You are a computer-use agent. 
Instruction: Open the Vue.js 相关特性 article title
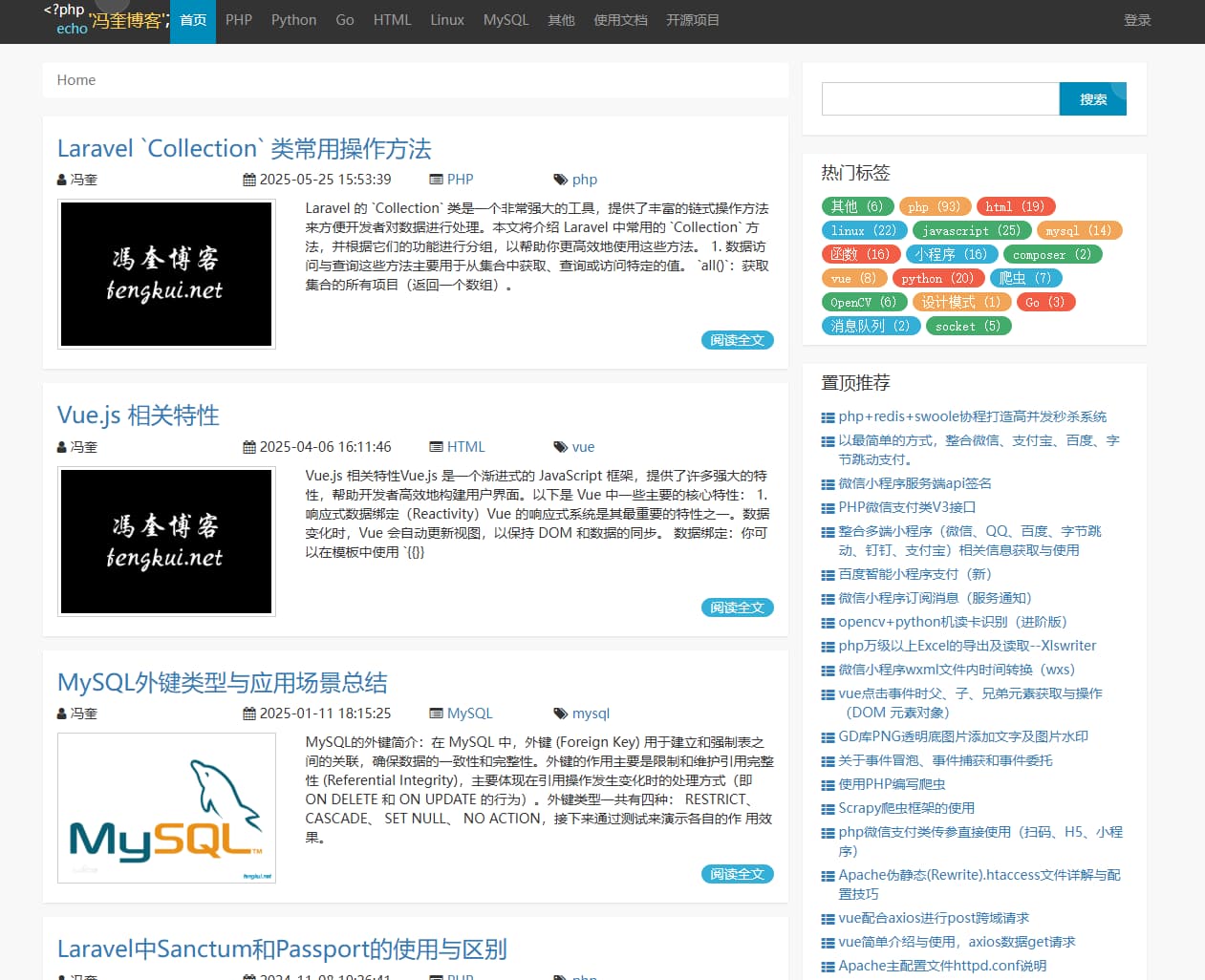click(139, 415)
